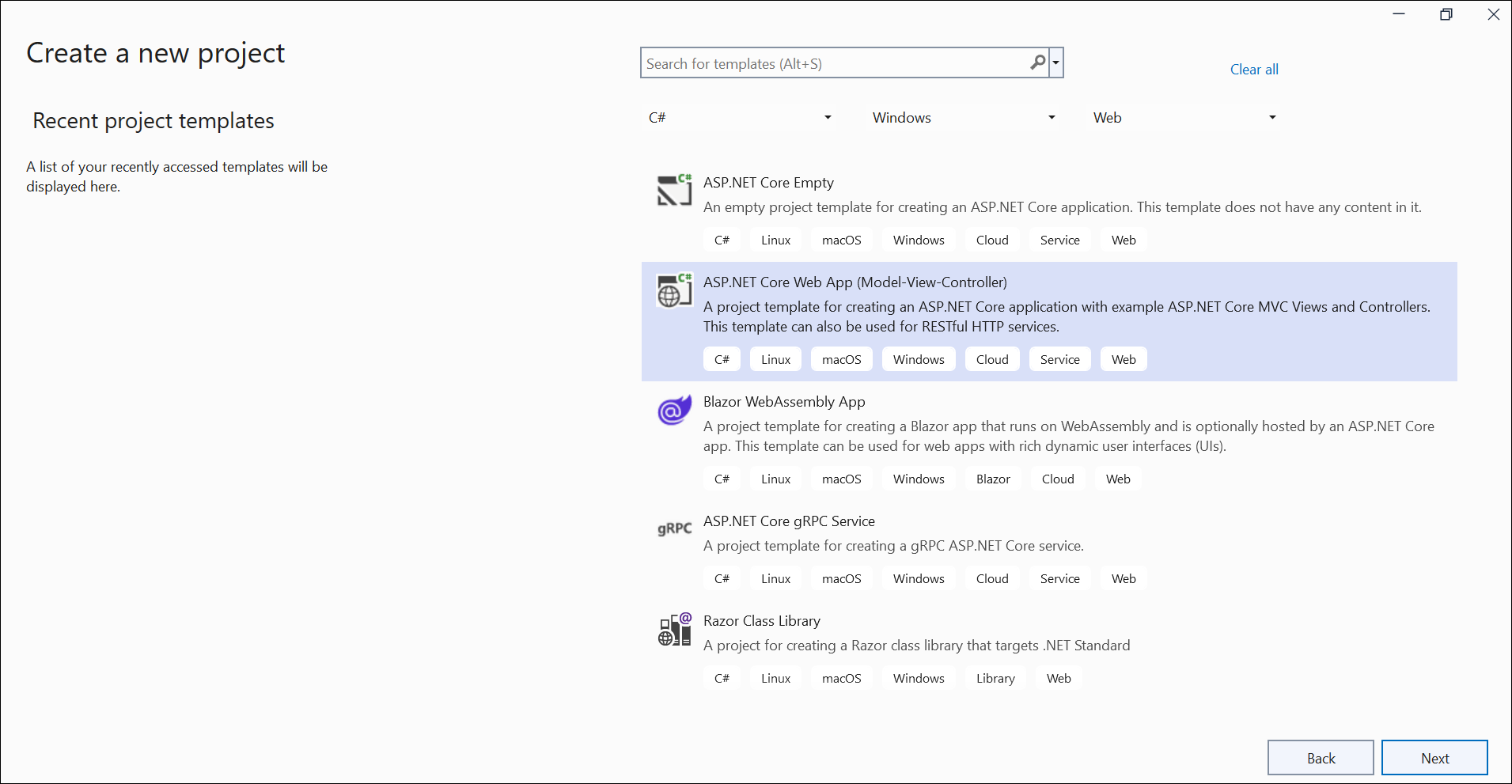Open the Windows platform filter dropdown
The width and height of the screenshot is (1512, 784).
point(964,117)
